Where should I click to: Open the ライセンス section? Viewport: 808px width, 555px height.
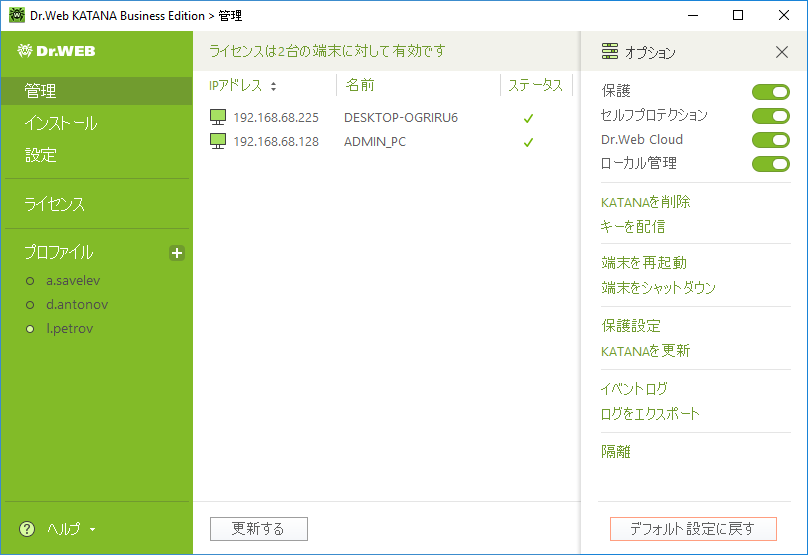tap(54, 204)
